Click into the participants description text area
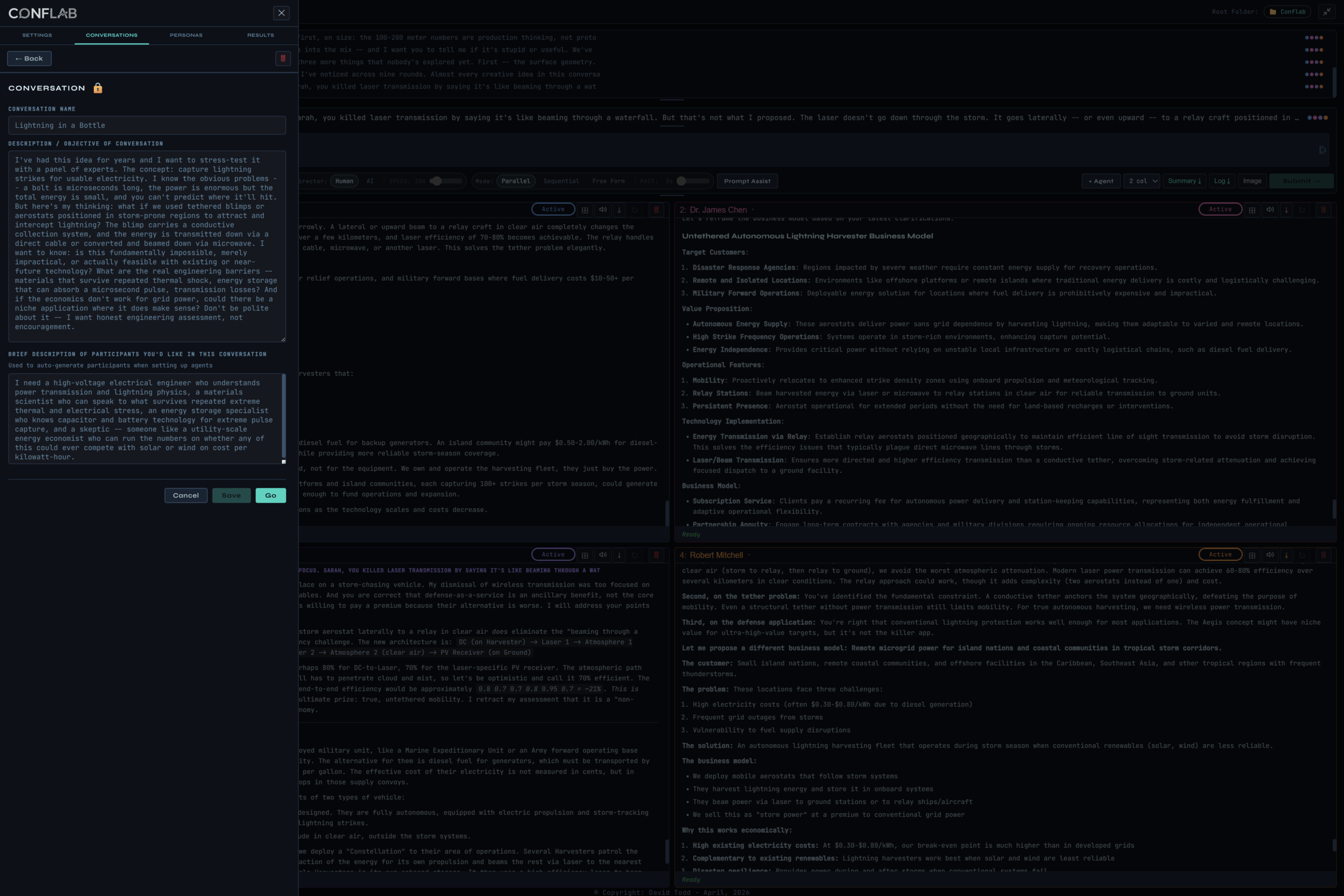 [x=147, y=419]
